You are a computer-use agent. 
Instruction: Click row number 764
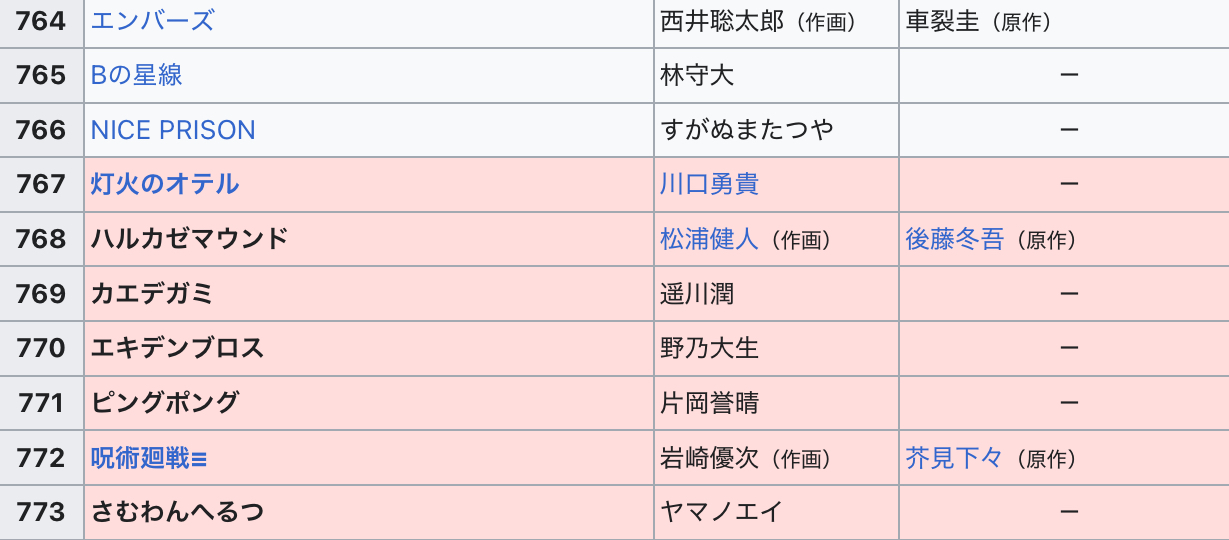point(41,21)
